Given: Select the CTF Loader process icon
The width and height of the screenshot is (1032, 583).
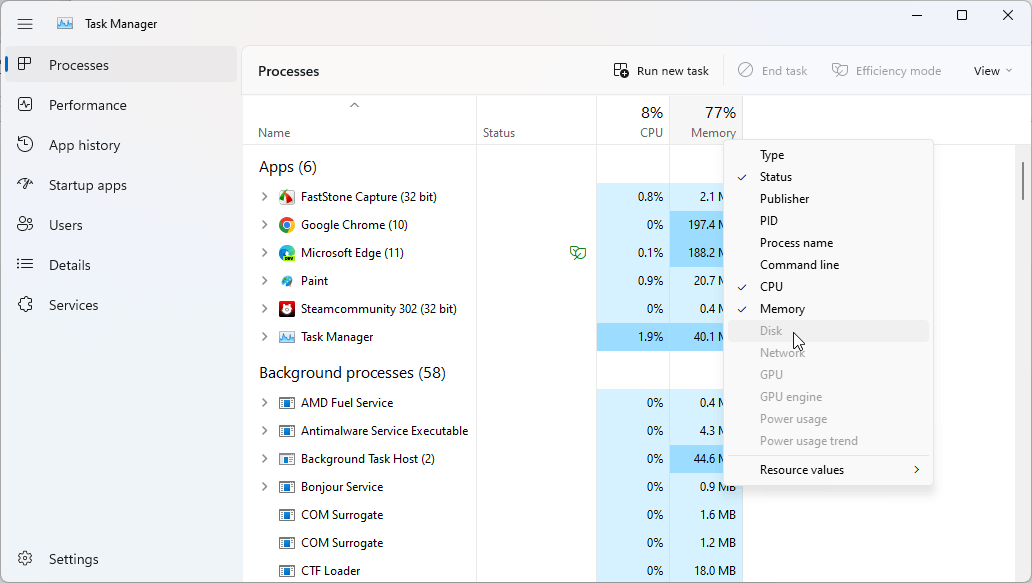Looking at the screenshot, I should 287,571.
